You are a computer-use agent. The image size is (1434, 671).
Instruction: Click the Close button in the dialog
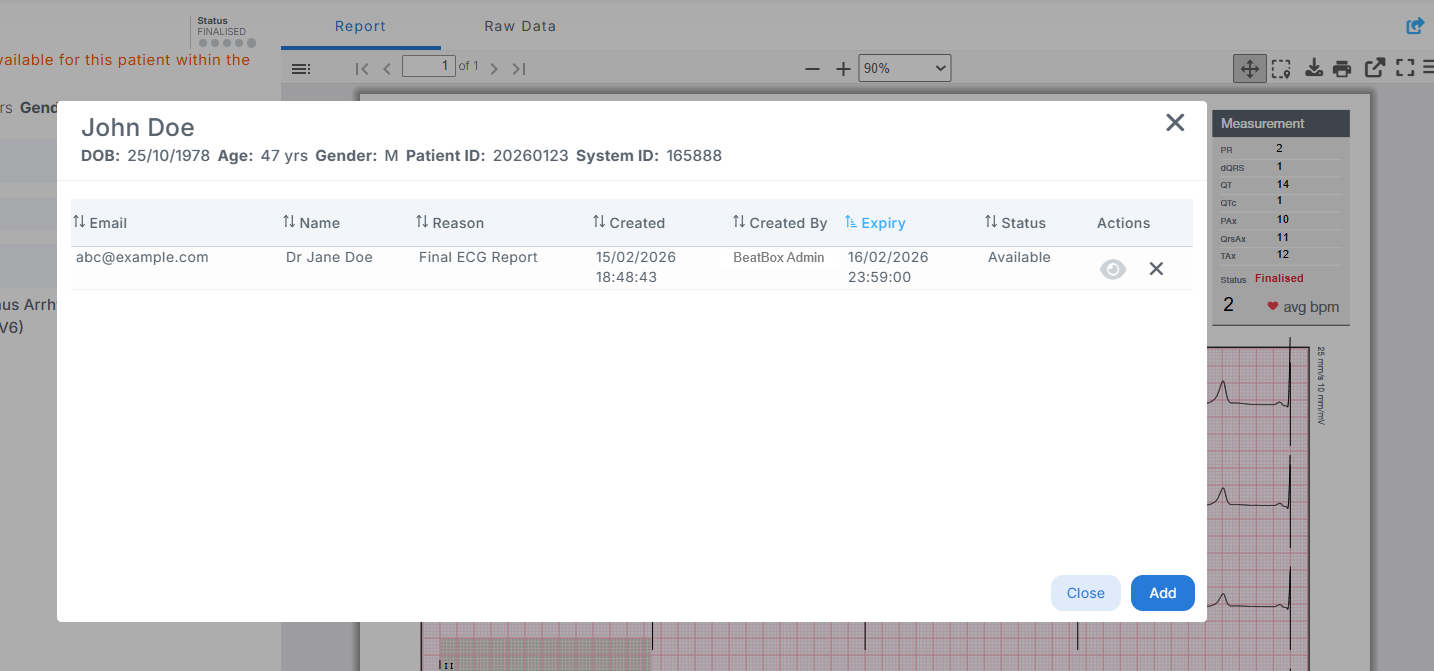pyautogui.click(x=1085, y=593)
